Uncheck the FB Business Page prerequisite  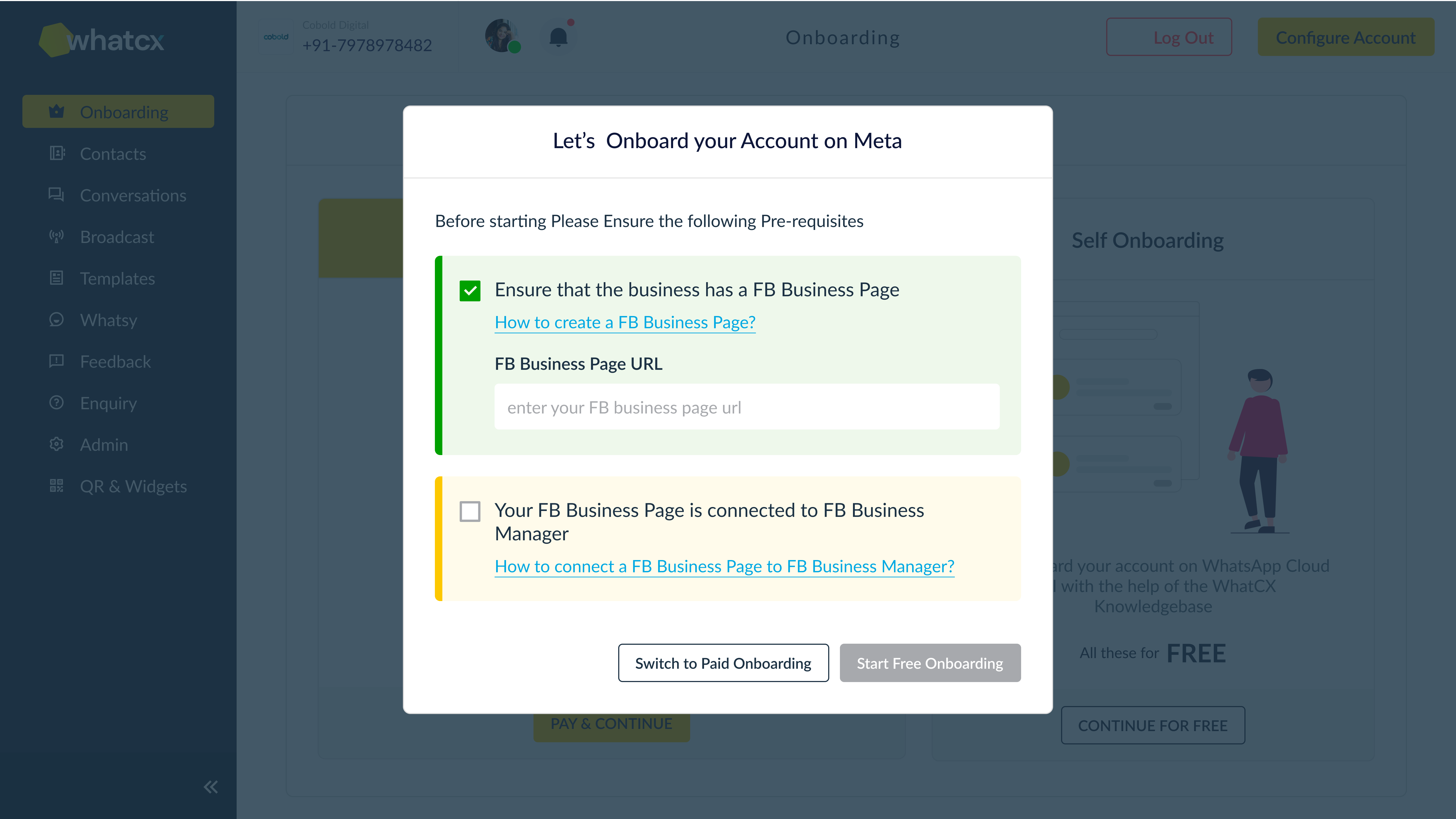pyautogui.click(x=470, y=290)
